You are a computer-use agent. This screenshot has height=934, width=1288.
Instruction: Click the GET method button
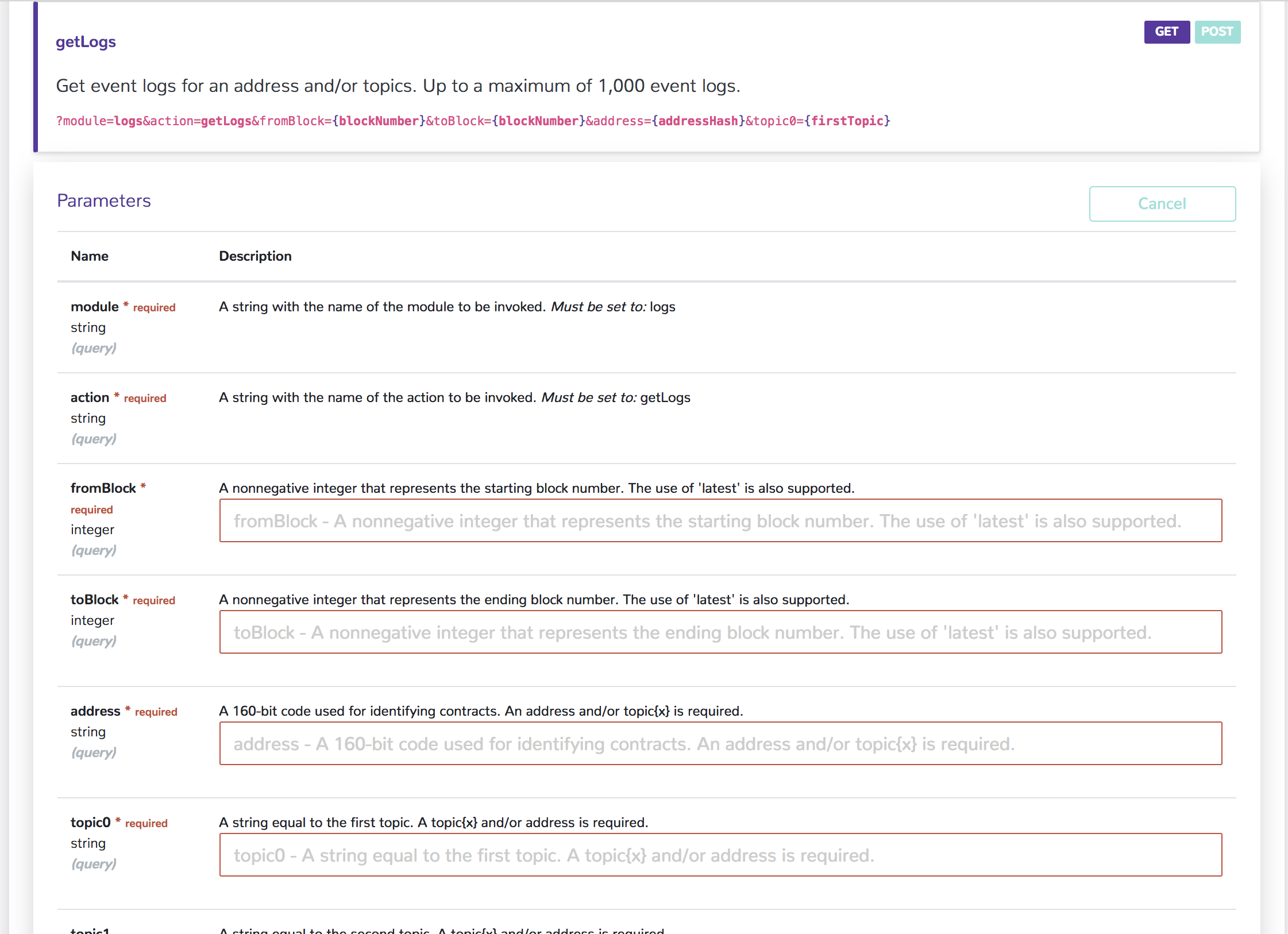click(x=1167, y=32)
